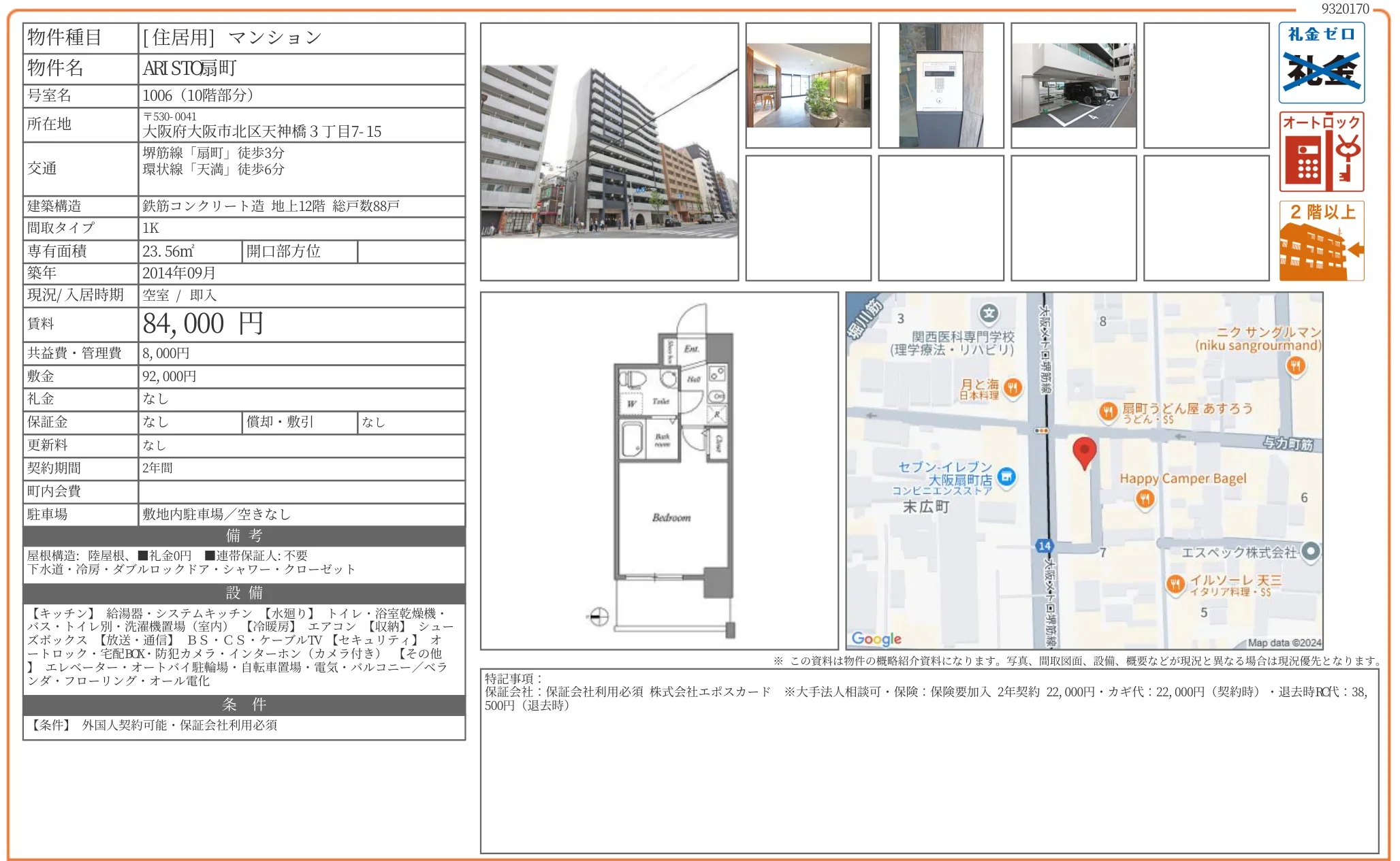Select the ニクサングルマン restaurant icon
The width and height of the screenshot is (1400, 861).
pyautogui.click(x=1294, y=366)
